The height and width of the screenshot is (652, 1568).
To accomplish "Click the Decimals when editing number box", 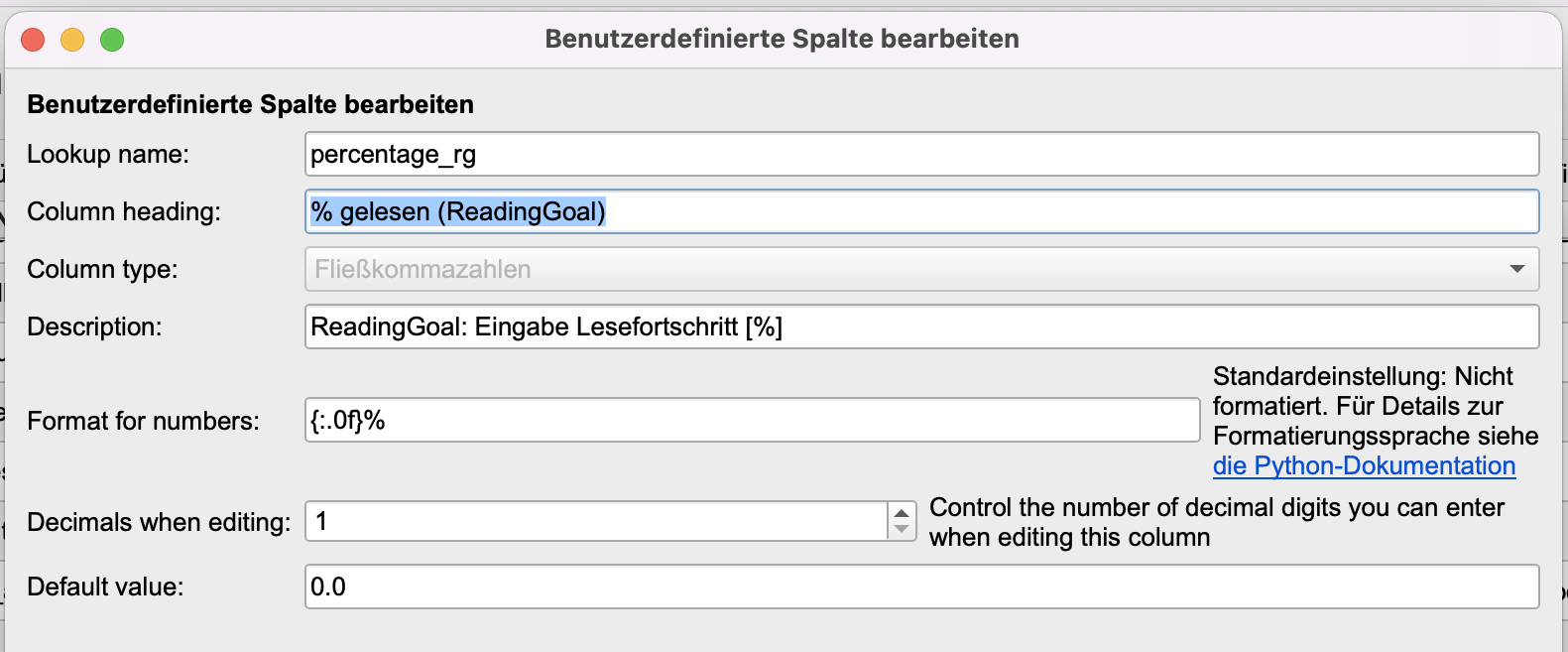I will [597, 521].
